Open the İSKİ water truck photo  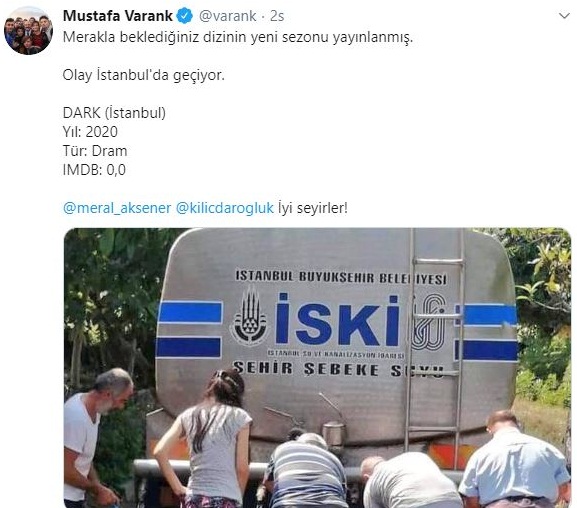(x=317, y=368)
